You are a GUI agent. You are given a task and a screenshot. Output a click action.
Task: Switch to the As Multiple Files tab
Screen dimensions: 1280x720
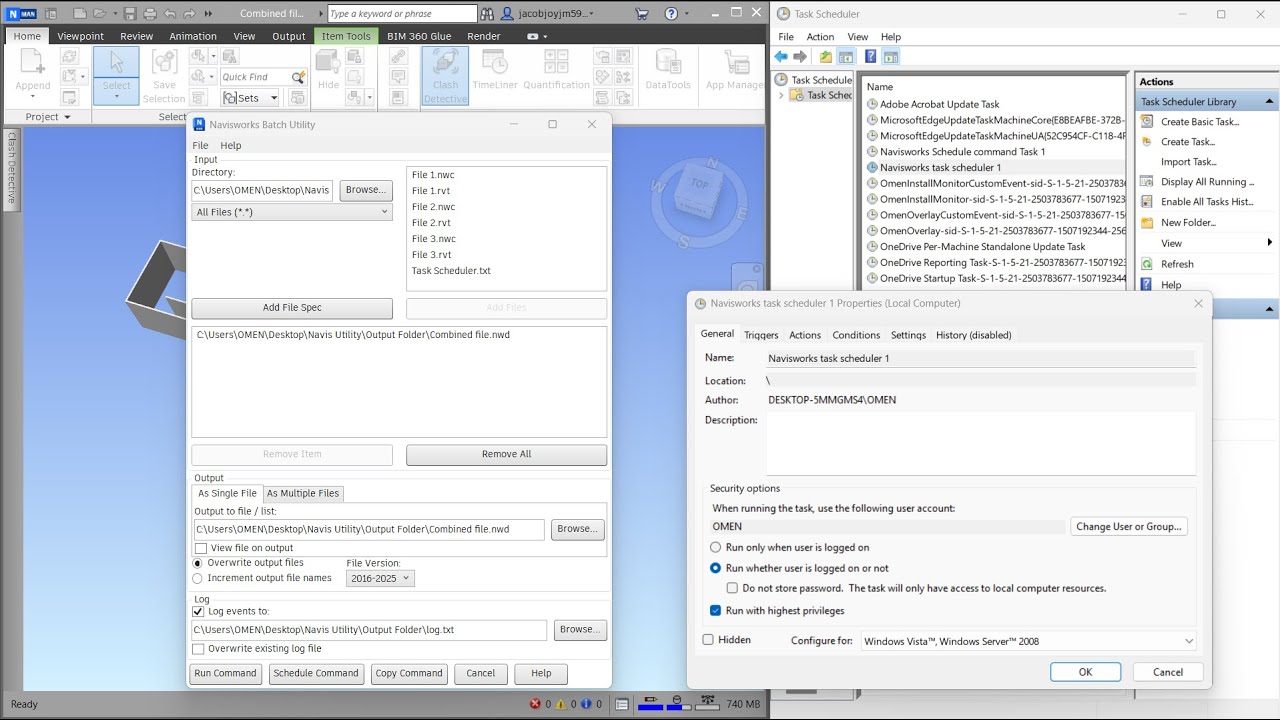pyautogui.click(x=303, y=493)
